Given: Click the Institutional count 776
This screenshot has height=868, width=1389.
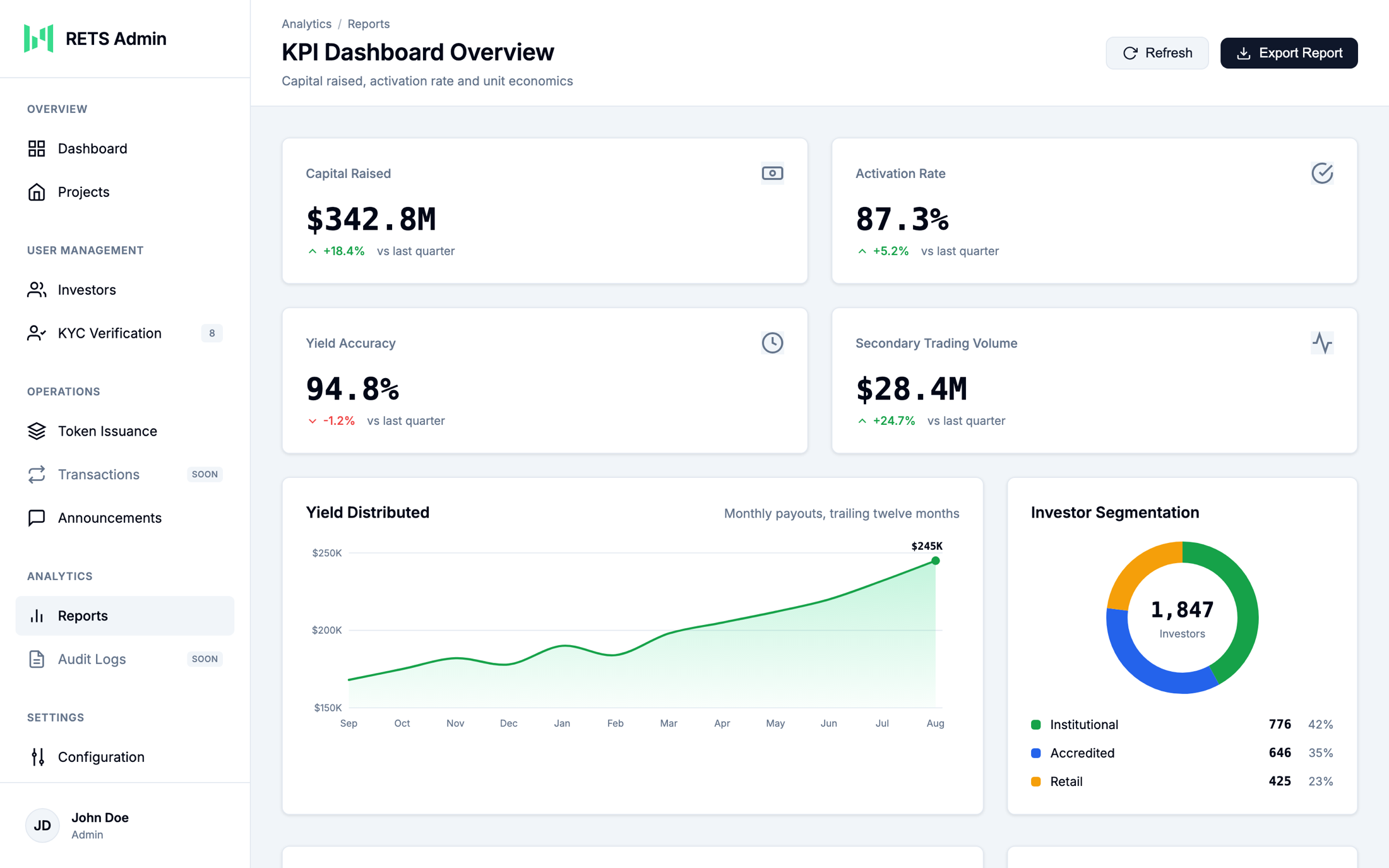Looking at the screenshot, I should pos(1280,725).
